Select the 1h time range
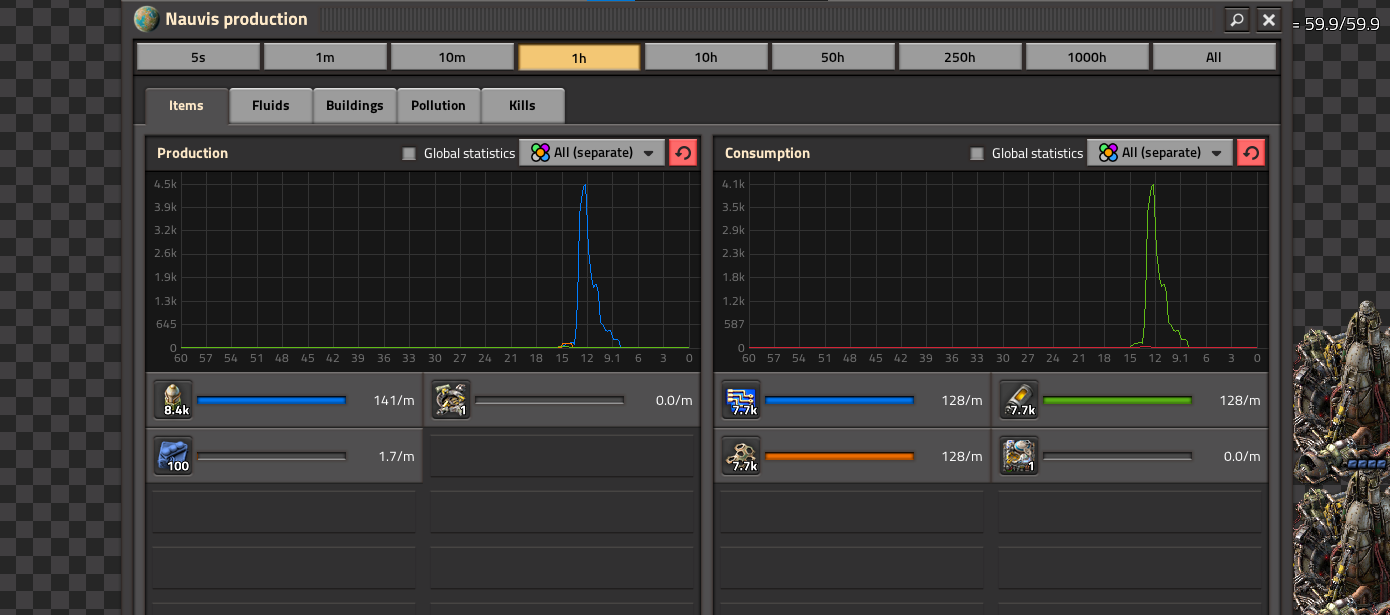The height and width of the screenshot is (615, 1390). 579,57
